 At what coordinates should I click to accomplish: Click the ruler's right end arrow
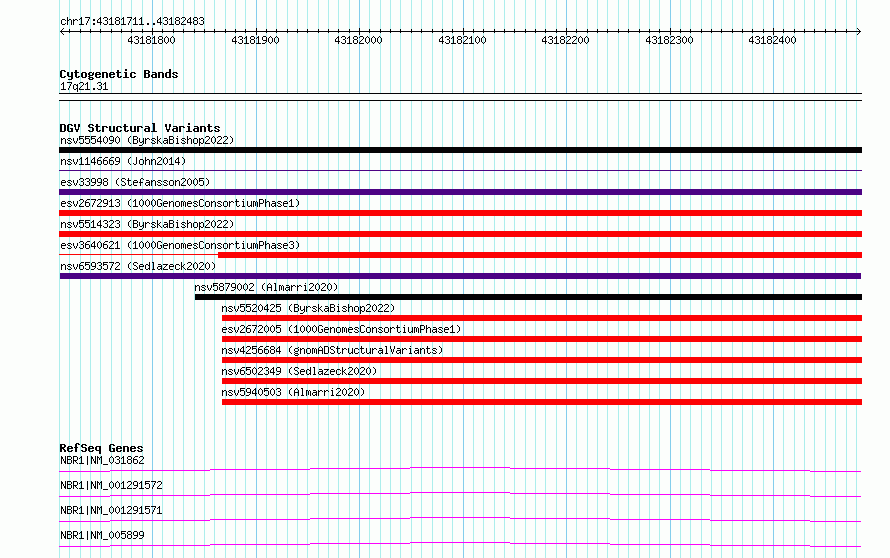[859, 31]
